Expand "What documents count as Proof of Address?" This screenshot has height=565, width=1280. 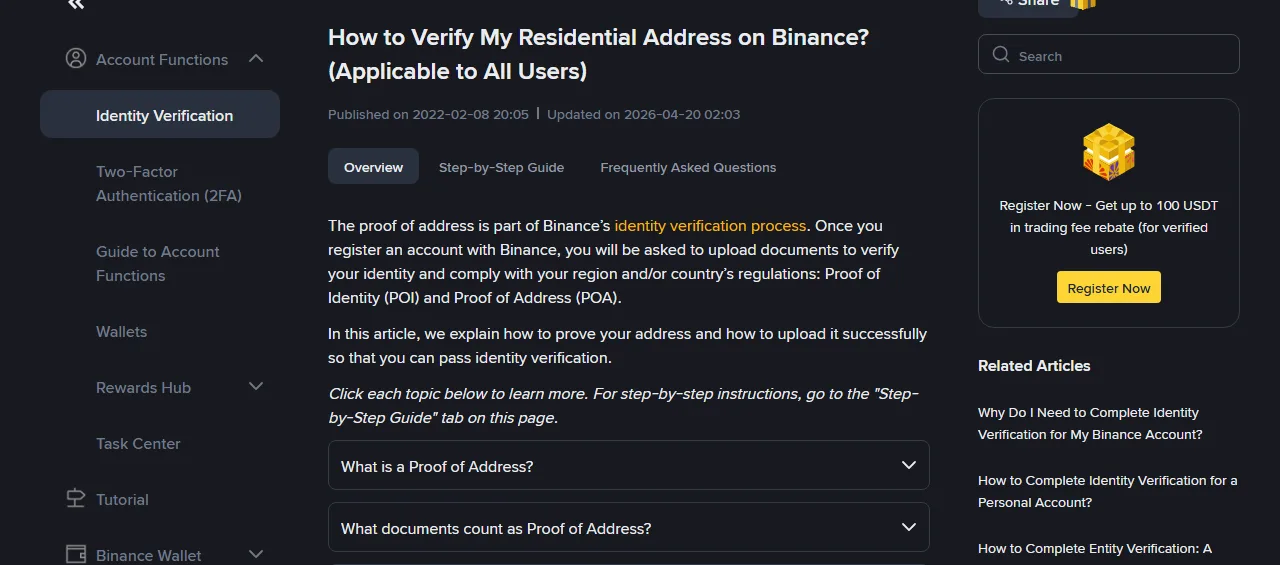(x=629, y=528)
